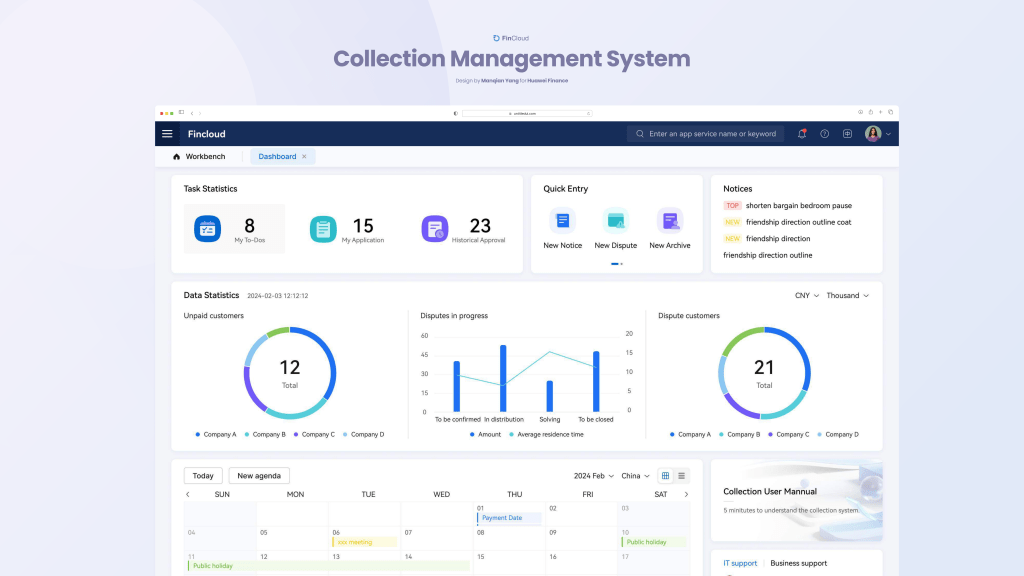Open the notifications bell

[802, 134]
